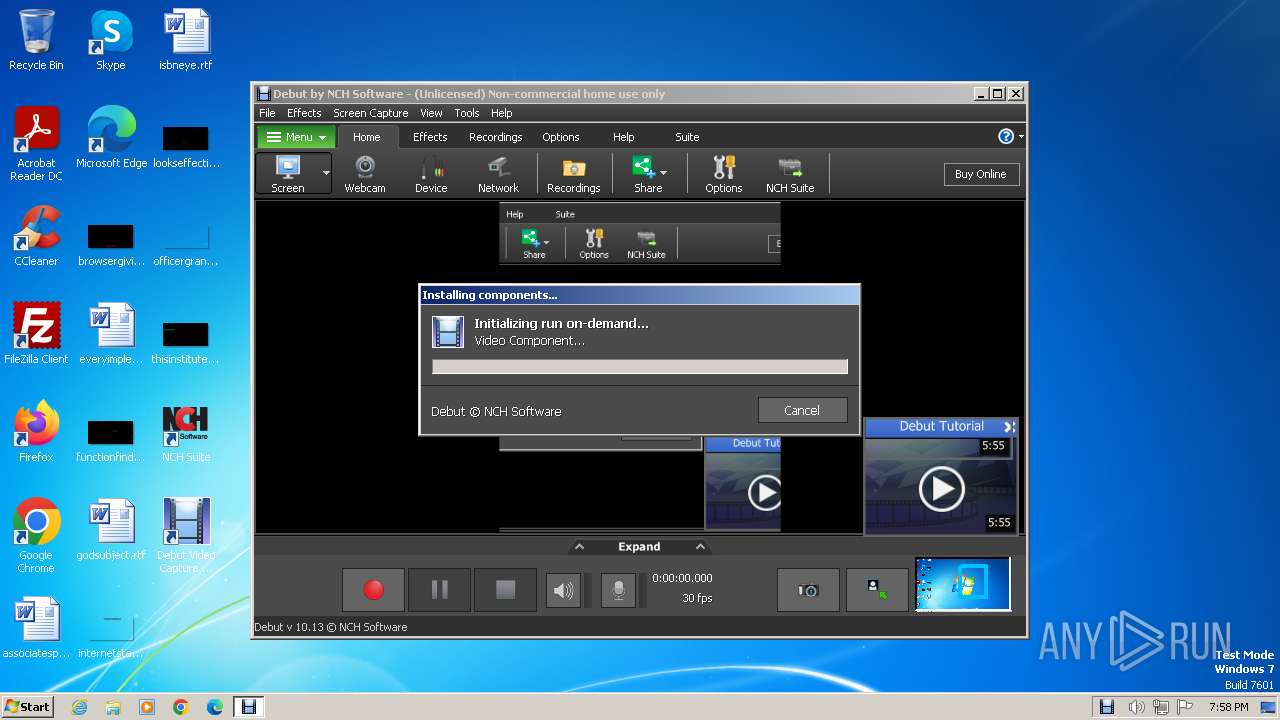Open the everyimple document on the desktop
Screen dimensions: 1280x720
(x=111, y=334)
